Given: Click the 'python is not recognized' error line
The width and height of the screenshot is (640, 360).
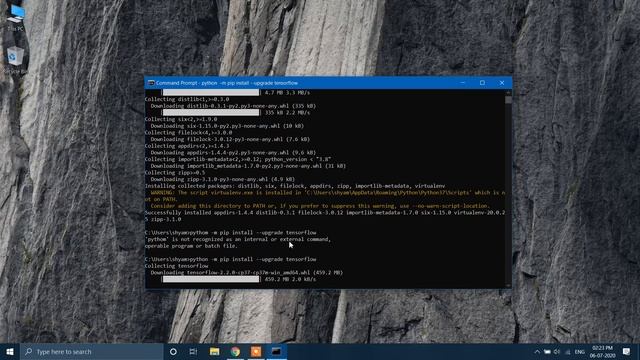Looking at the screenshot, I should 238,239.
